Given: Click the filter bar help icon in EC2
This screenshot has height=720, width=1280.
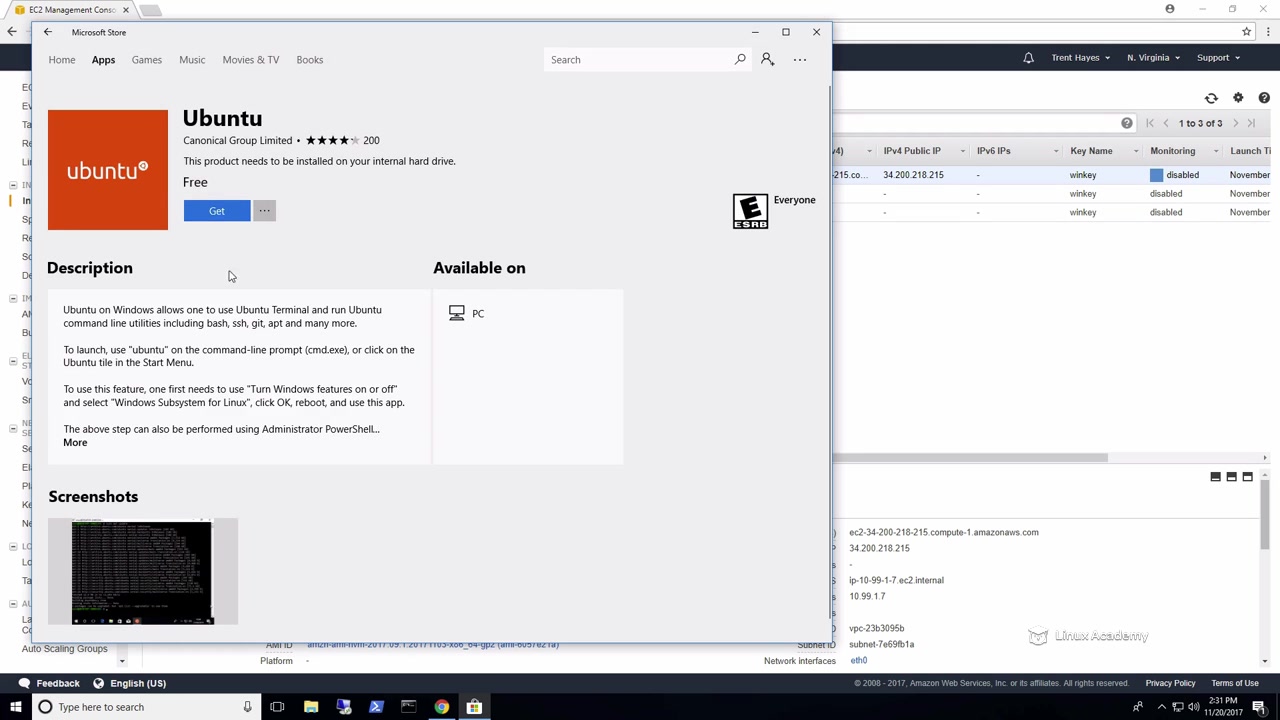Looking at the screenshot, I should (1127, 123).
